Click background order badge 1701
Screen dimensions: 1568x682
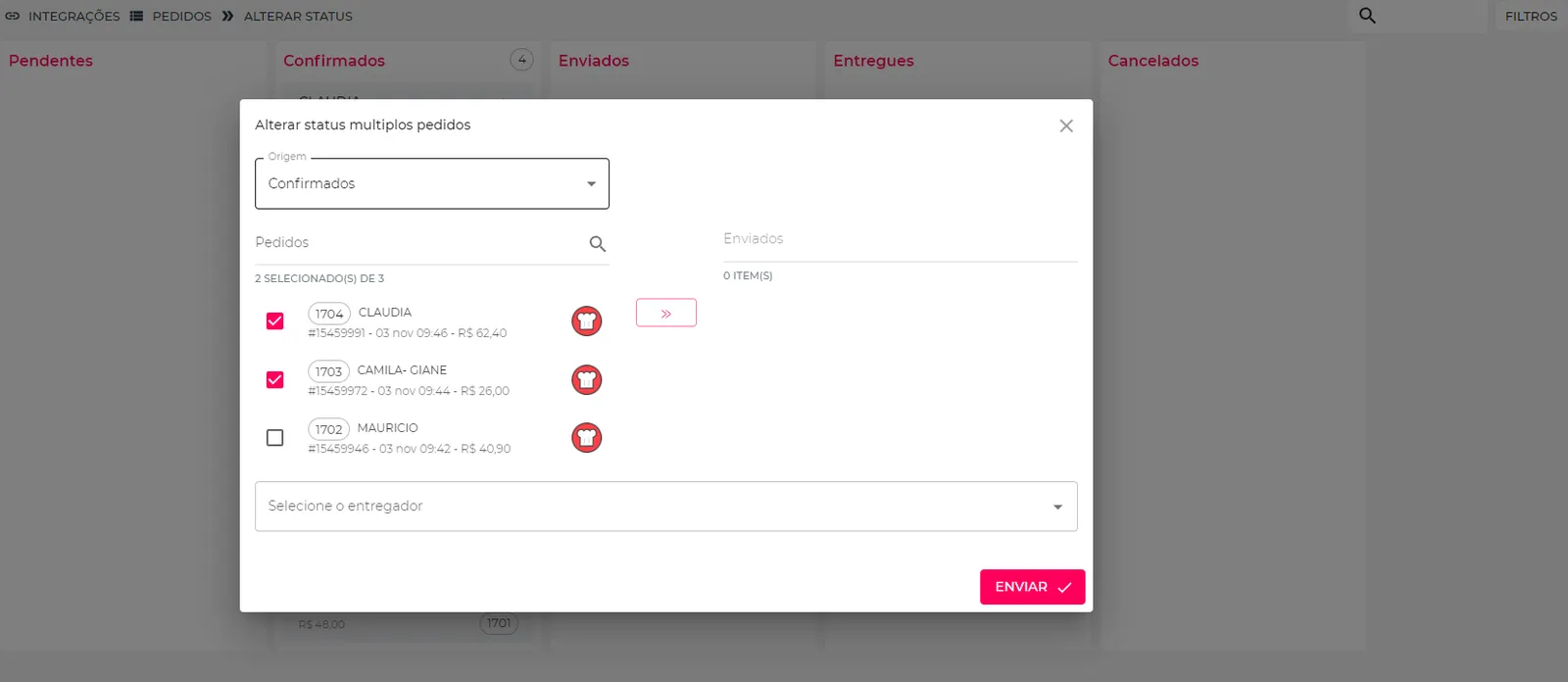499,623
